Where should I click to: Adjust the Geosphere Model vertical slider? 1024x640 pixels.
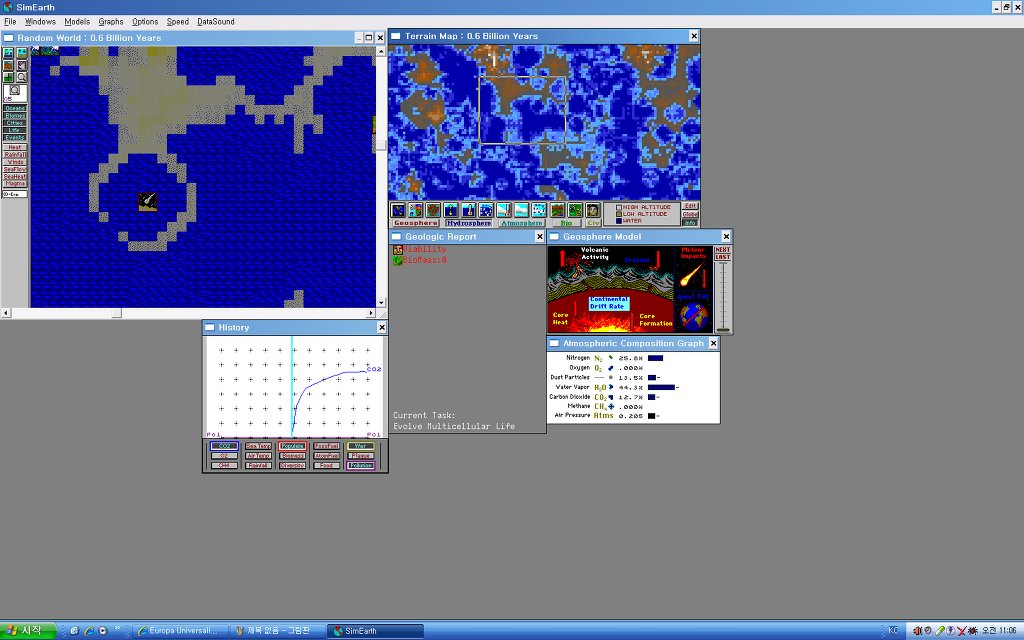(723, 297)
